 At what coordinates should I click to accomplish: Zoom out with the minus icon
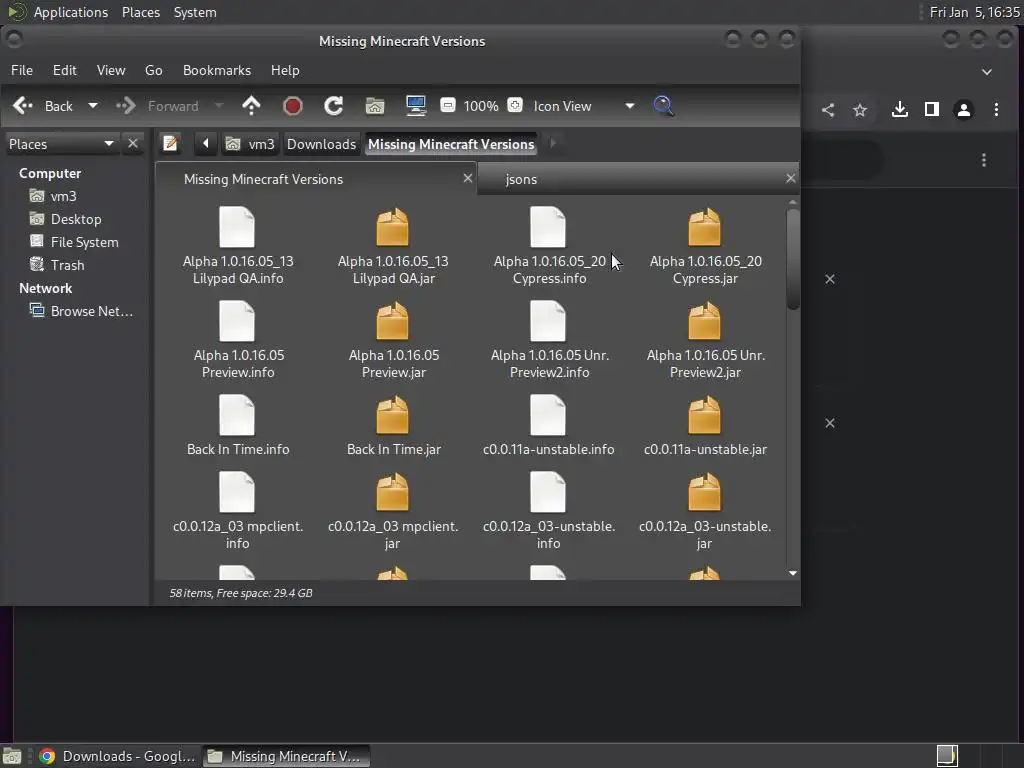pos(447,105)
